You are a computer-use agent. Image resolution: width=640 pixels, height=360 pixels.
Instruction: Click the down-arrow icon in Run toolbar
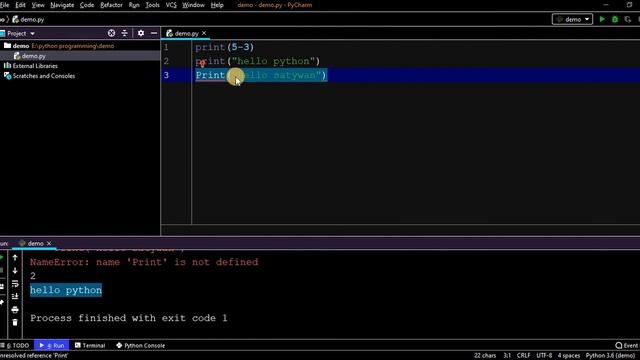(15, 271)
